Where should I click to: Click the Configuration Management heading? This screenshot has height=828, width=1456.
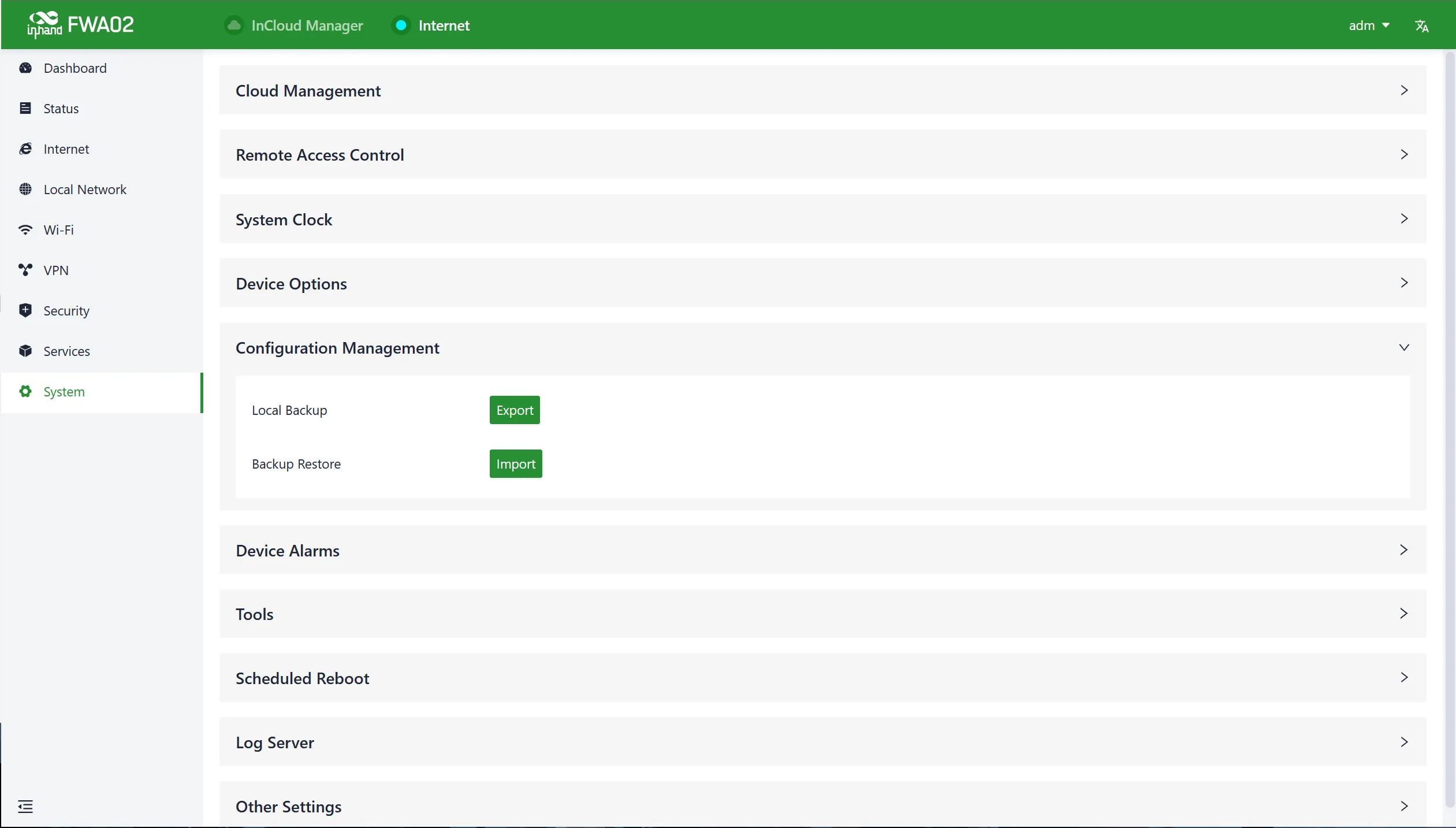337,348
